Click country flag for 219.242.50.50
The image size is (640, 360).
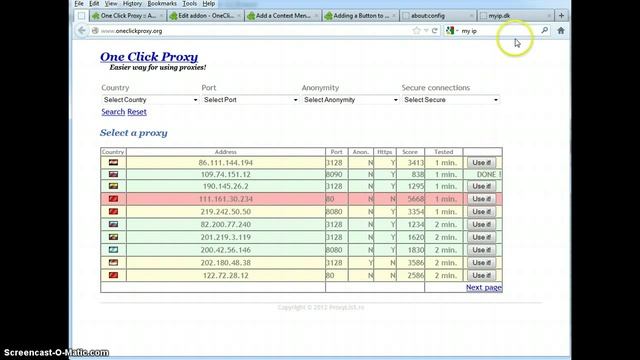tap(113, 211)
